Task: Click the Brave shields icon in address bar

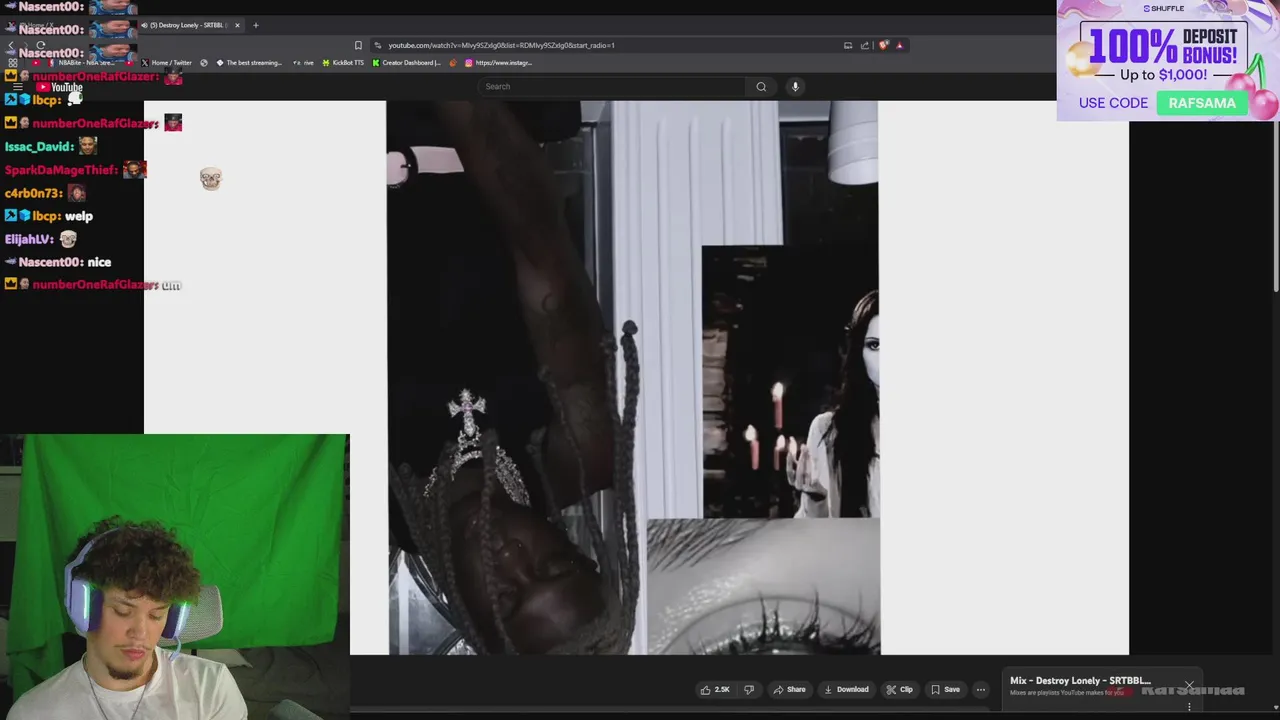Action: 883,45
